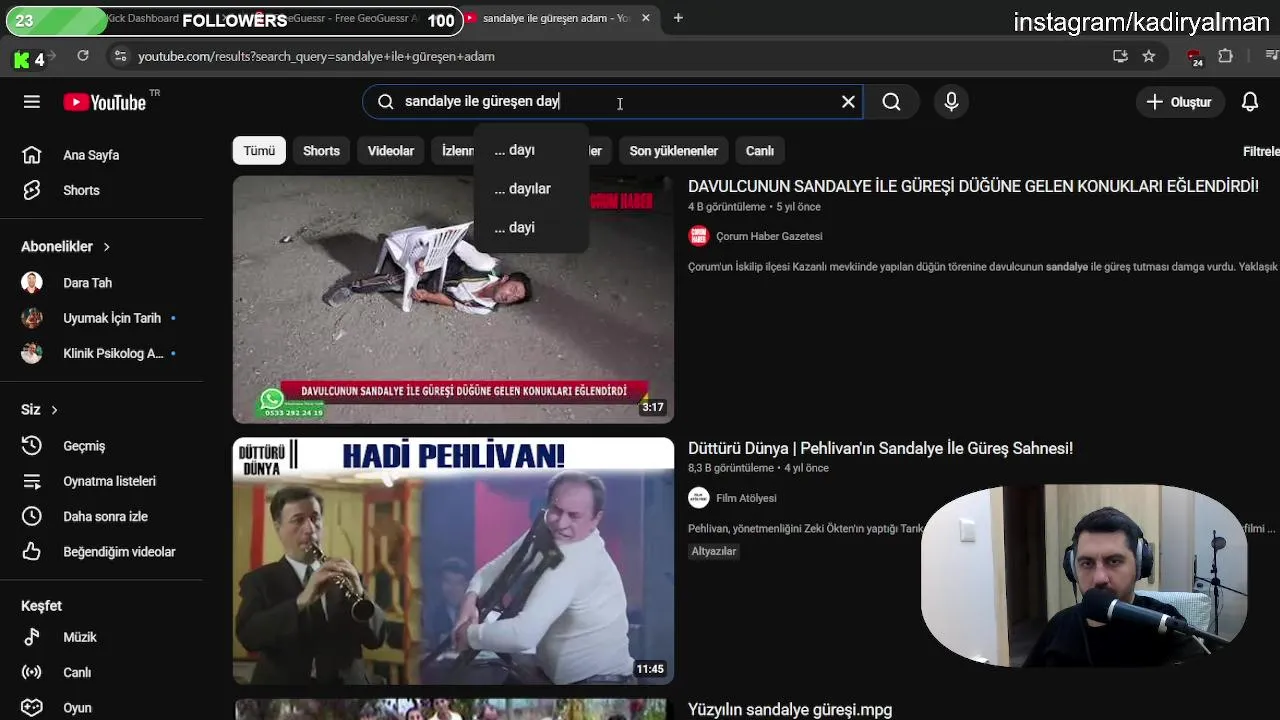Bookmark this page with the star
The image size is (1280, 720).
(x=1149, y=56)
